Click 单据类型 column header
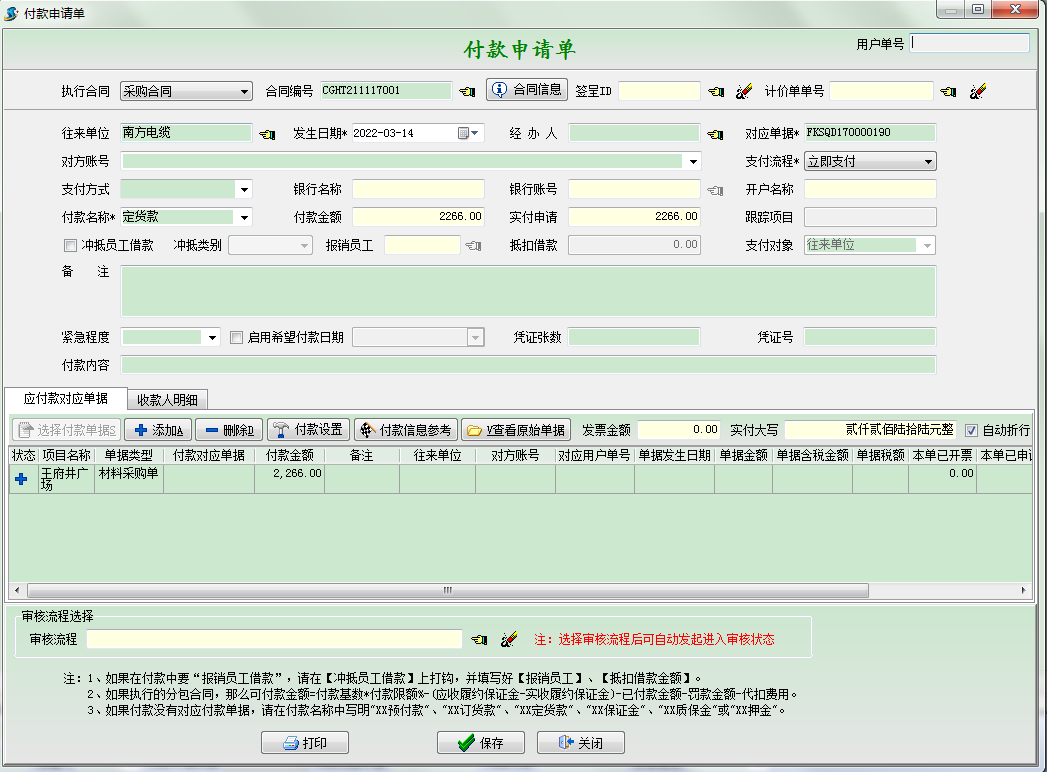This screenshot has width=1047, height=772. tap(129, 455)
